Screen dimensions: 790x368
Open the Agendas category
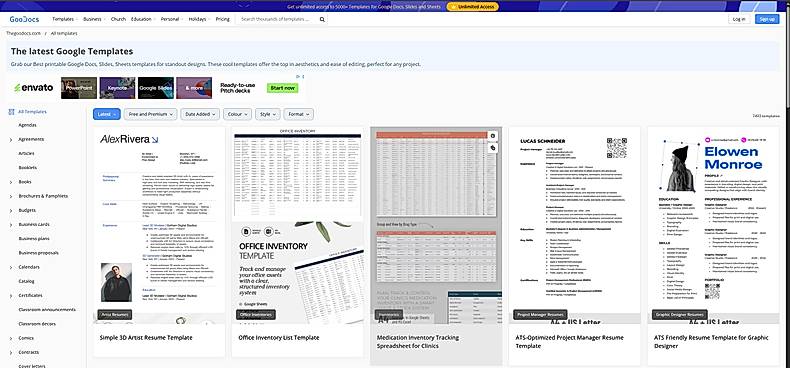point(27,125)
